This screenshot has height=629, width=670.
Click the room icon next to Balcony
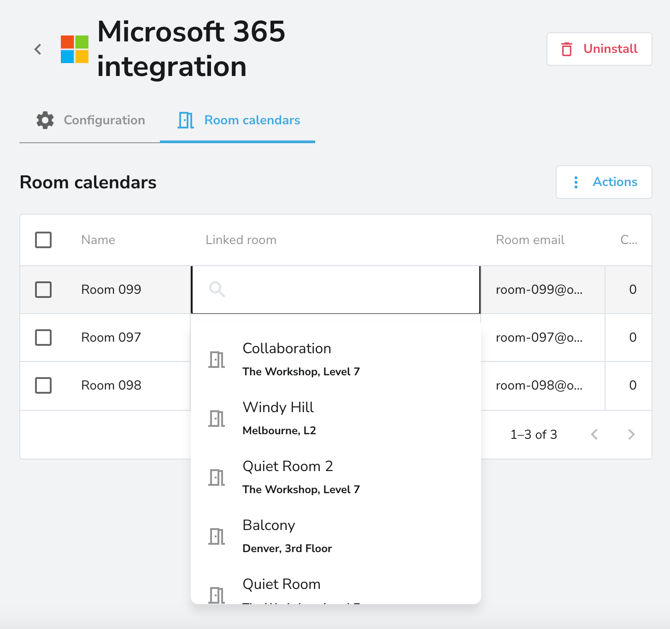click(x=216, y=537)
